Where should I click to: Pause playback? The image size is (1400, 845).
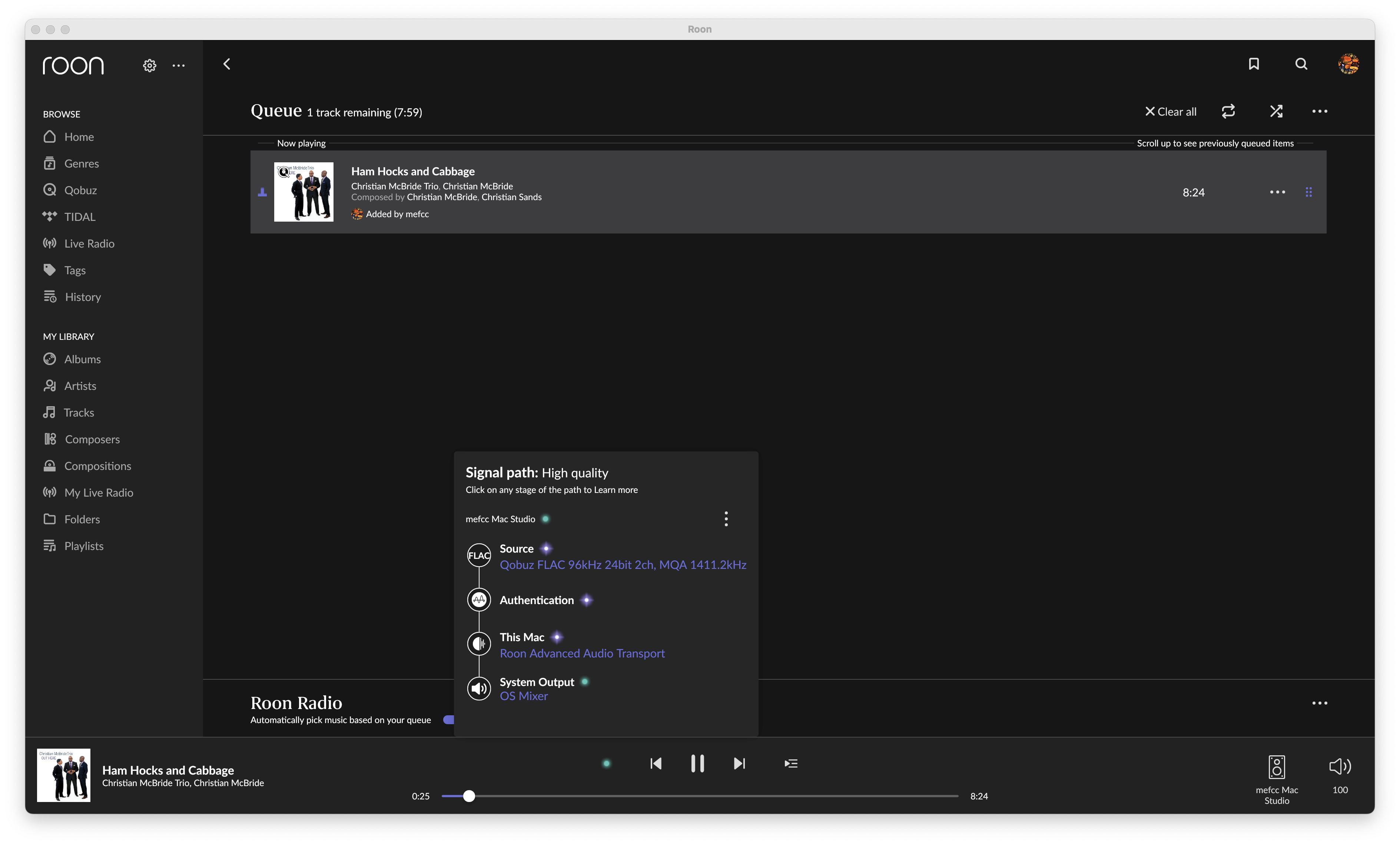coord(697,764)
